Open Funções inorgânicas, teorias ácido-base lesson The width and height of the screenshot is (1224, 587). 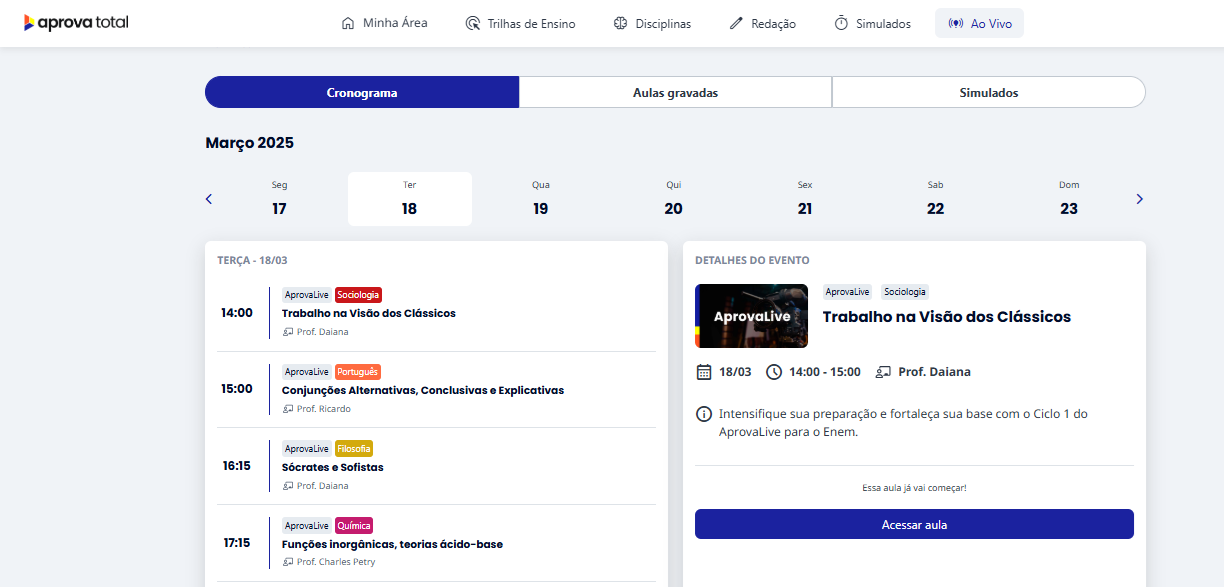392,544
